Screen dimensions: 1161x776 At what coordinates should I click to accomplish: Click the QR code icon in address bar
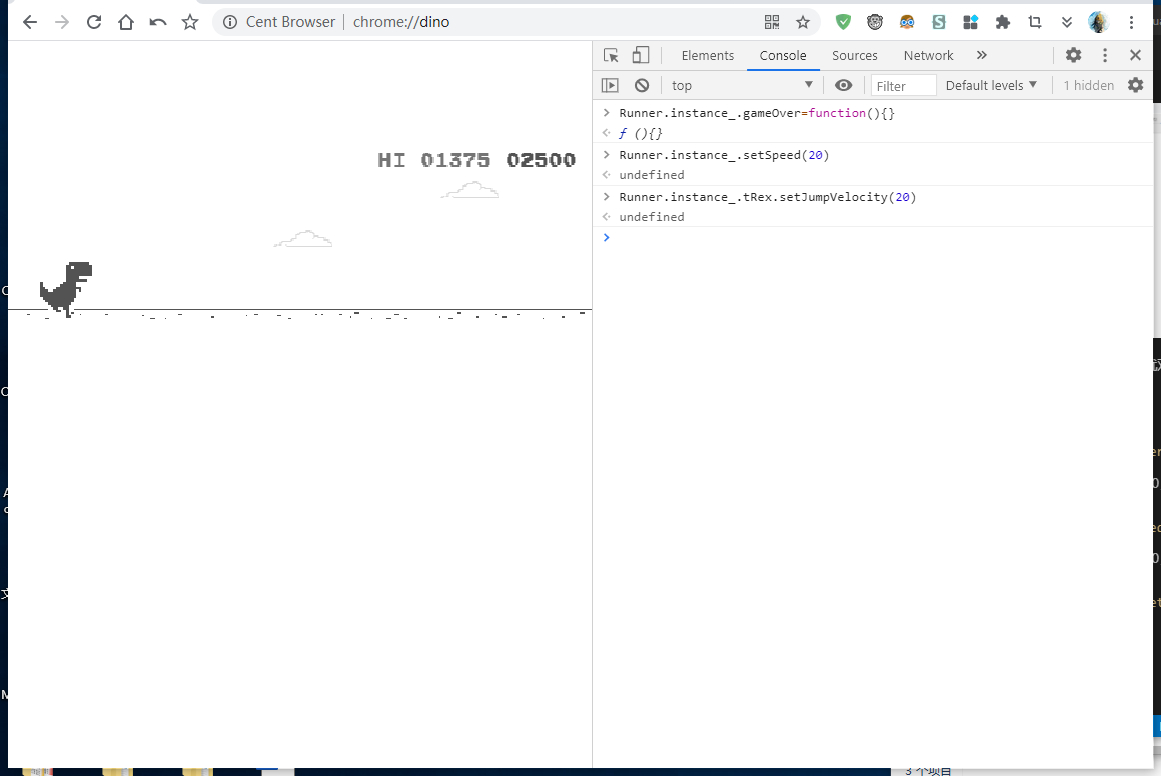pyautogui.click(x=772, y=22)
